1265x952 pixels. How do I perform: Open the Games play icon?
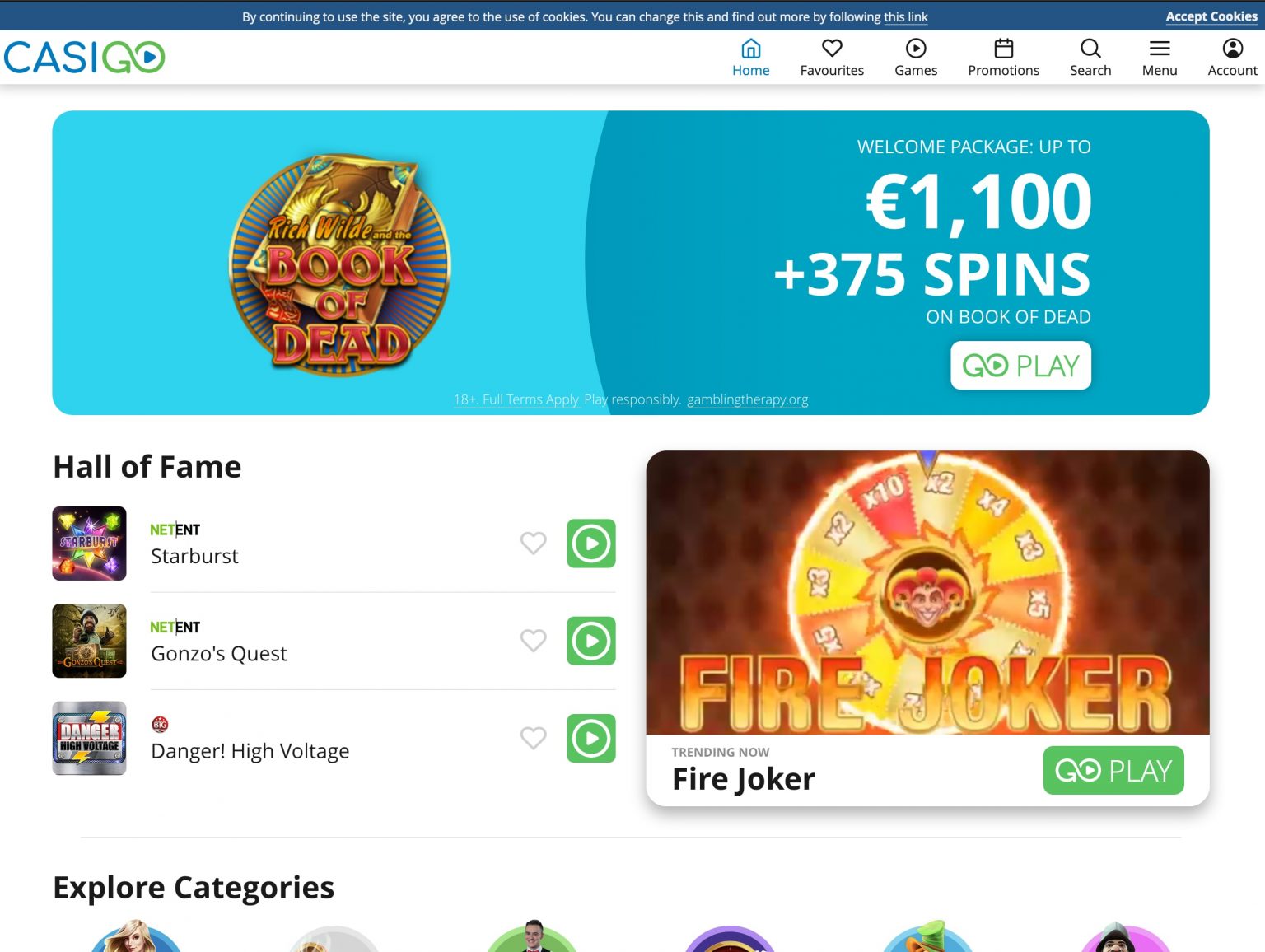[916, 49]
